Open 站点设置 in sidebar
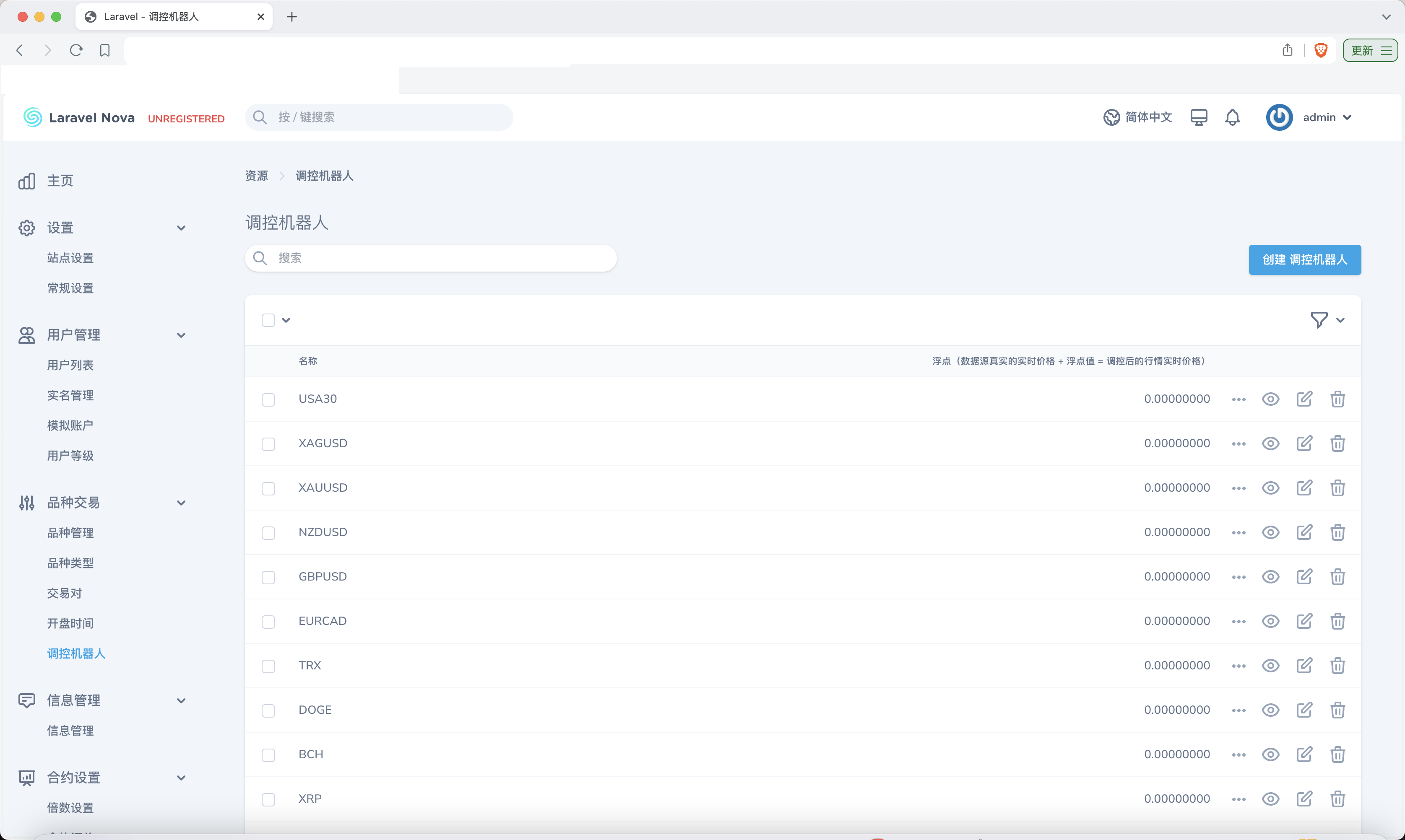The height and width of the screenshot is (840, 1405). click(x=70, y=258)
